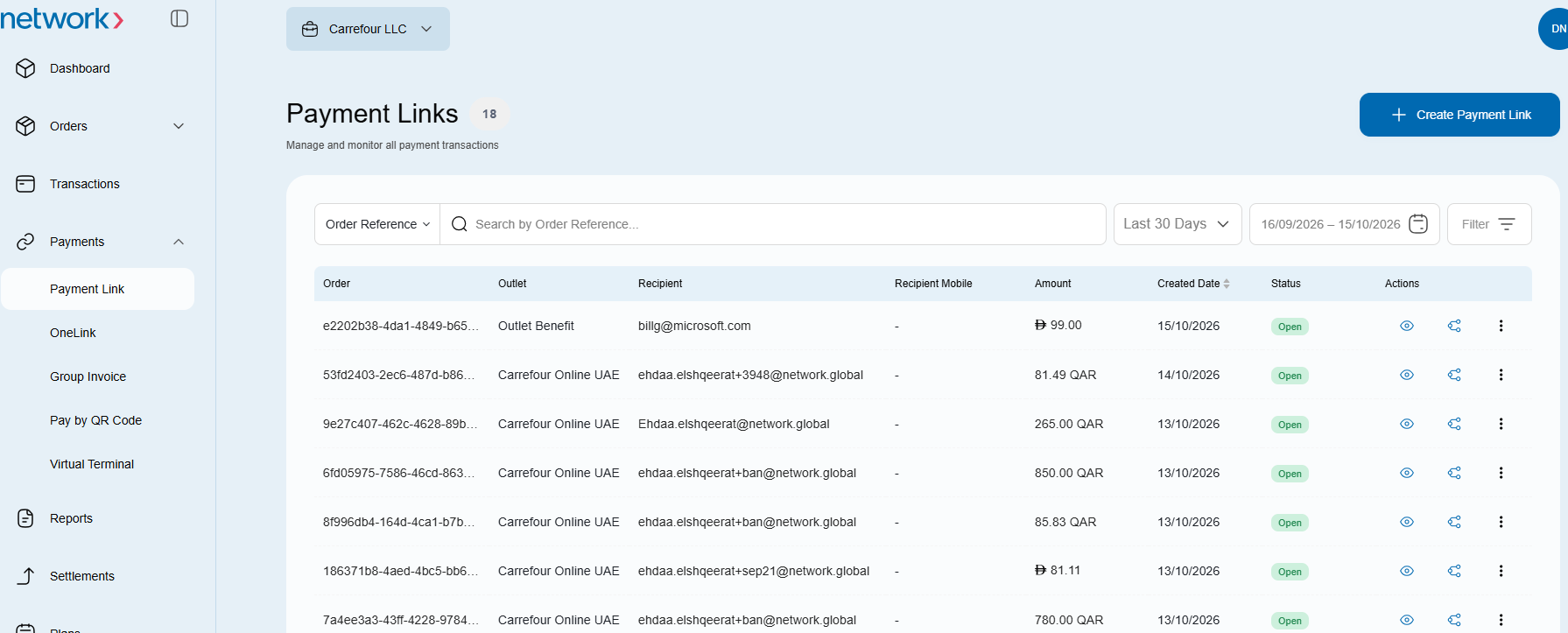Click the 780.00 QAR amount
This screenshot has height=633, width=1568.
point(1069,620)
